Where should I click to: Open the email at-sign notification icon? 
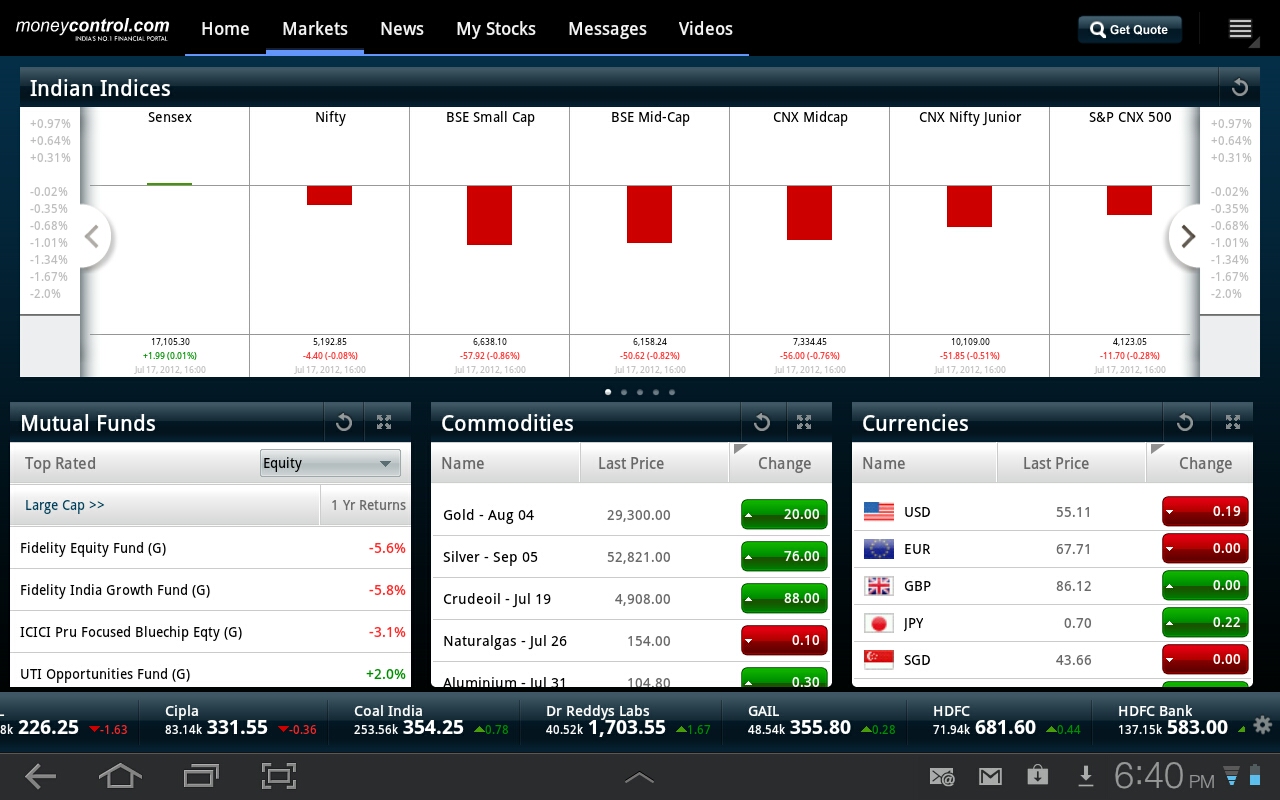(x=942, y=776)
